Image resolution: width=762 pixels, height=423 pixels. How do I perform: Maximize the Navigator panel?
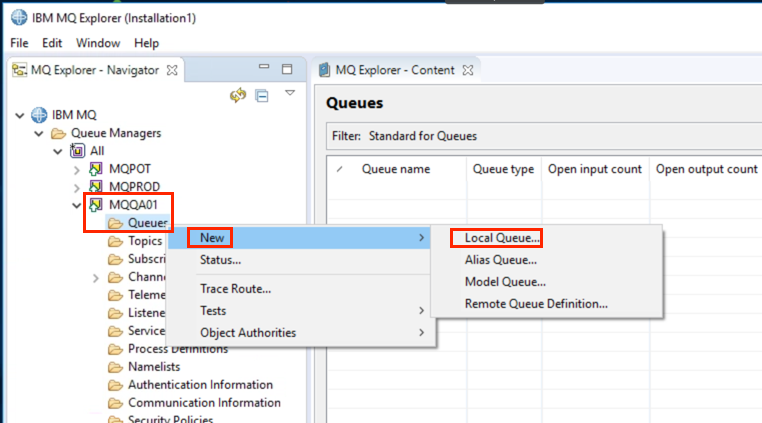pyautogui.click(x=287, y=69)
